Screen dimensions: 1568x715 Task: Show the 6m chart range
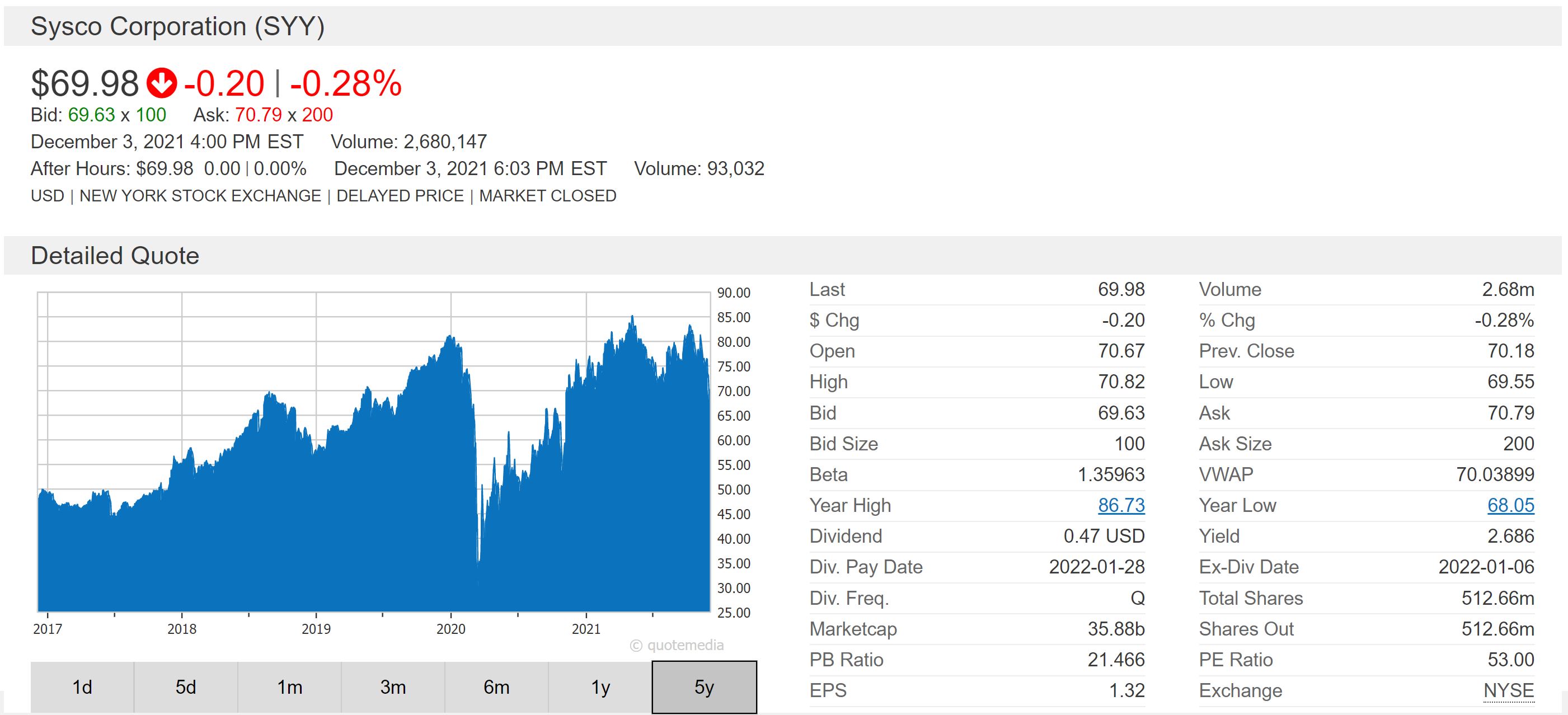497,687
